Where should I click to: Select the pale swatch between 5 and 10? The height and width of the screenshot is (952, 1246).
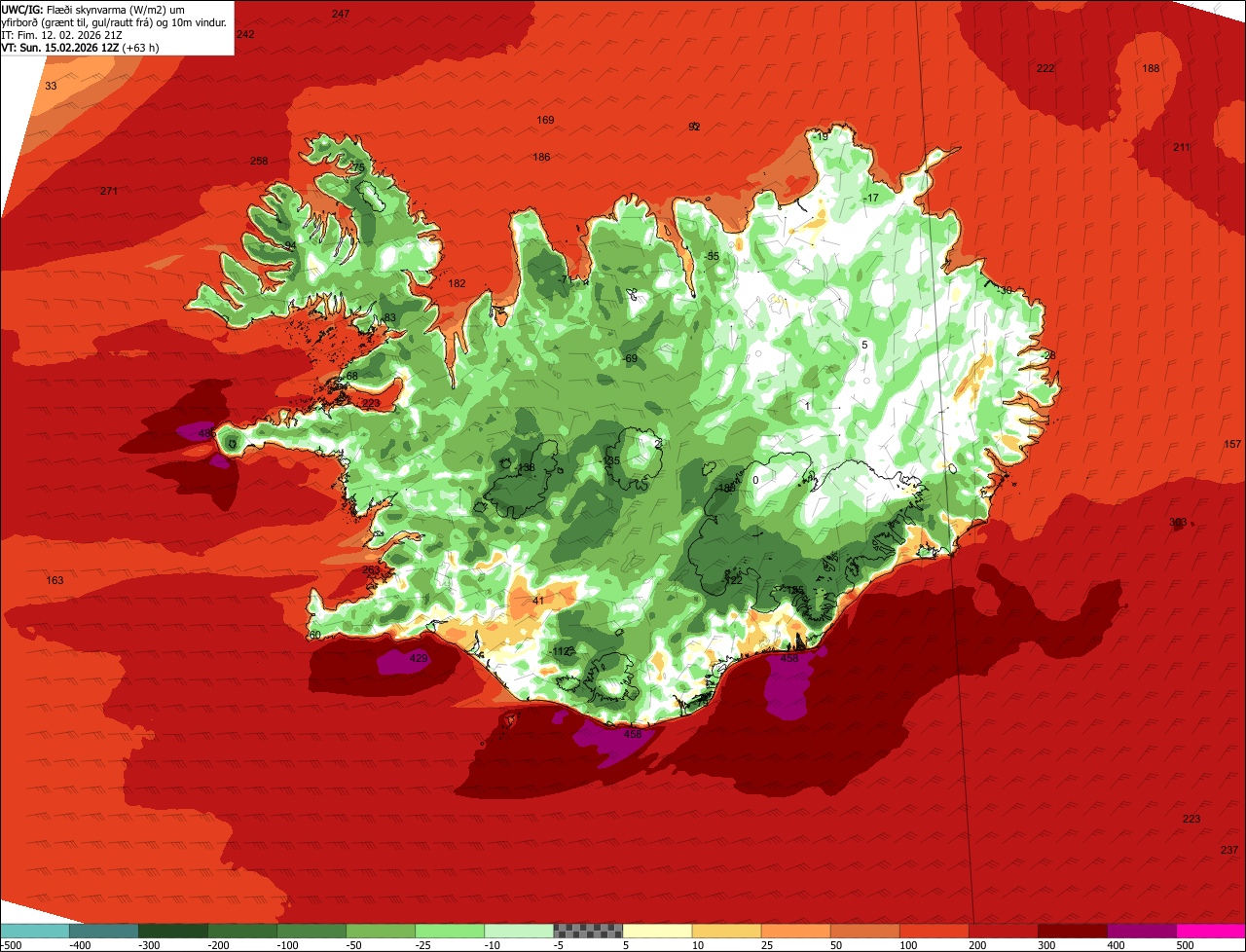(658, 931)
